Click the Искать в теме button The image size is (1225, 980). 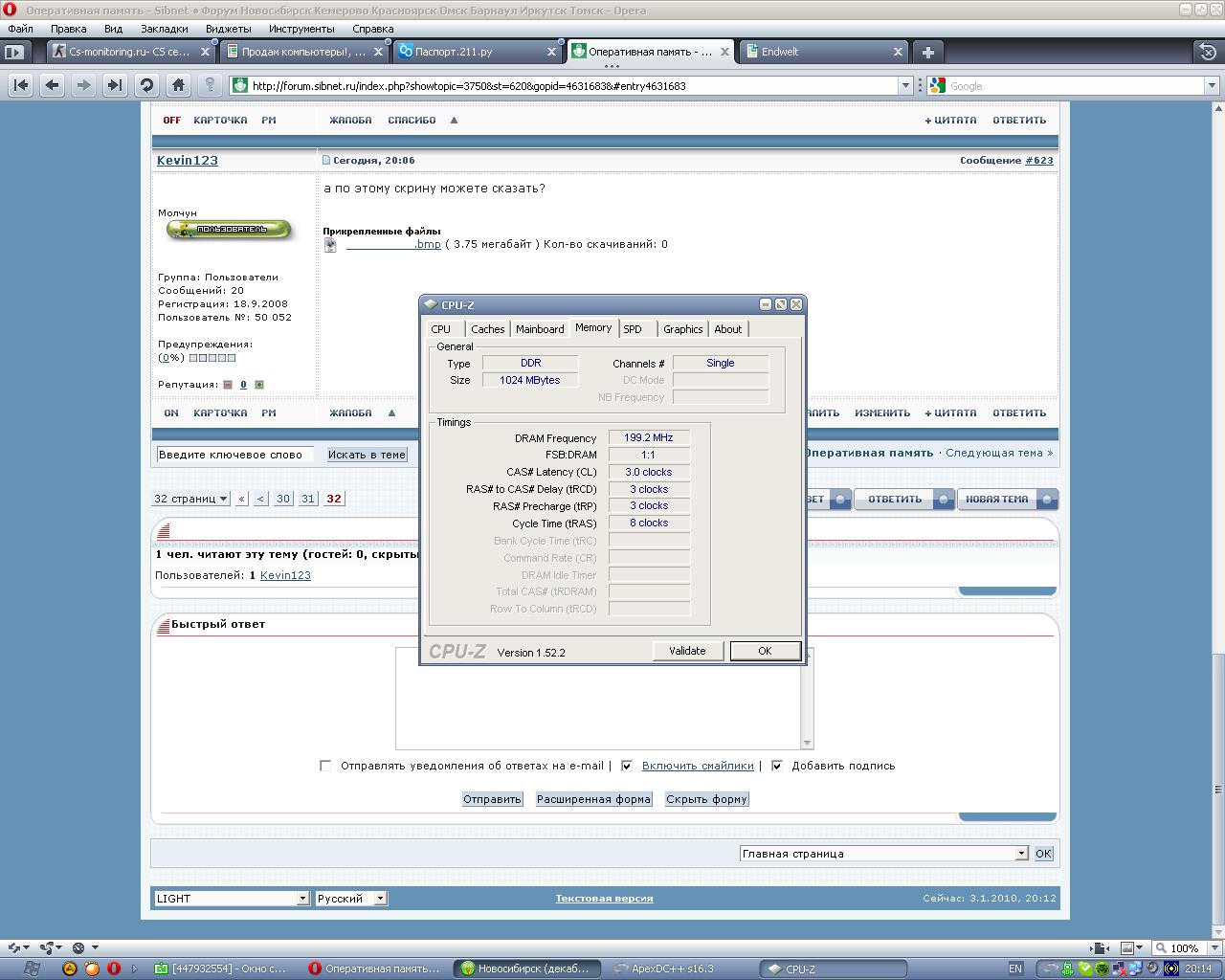367,455
